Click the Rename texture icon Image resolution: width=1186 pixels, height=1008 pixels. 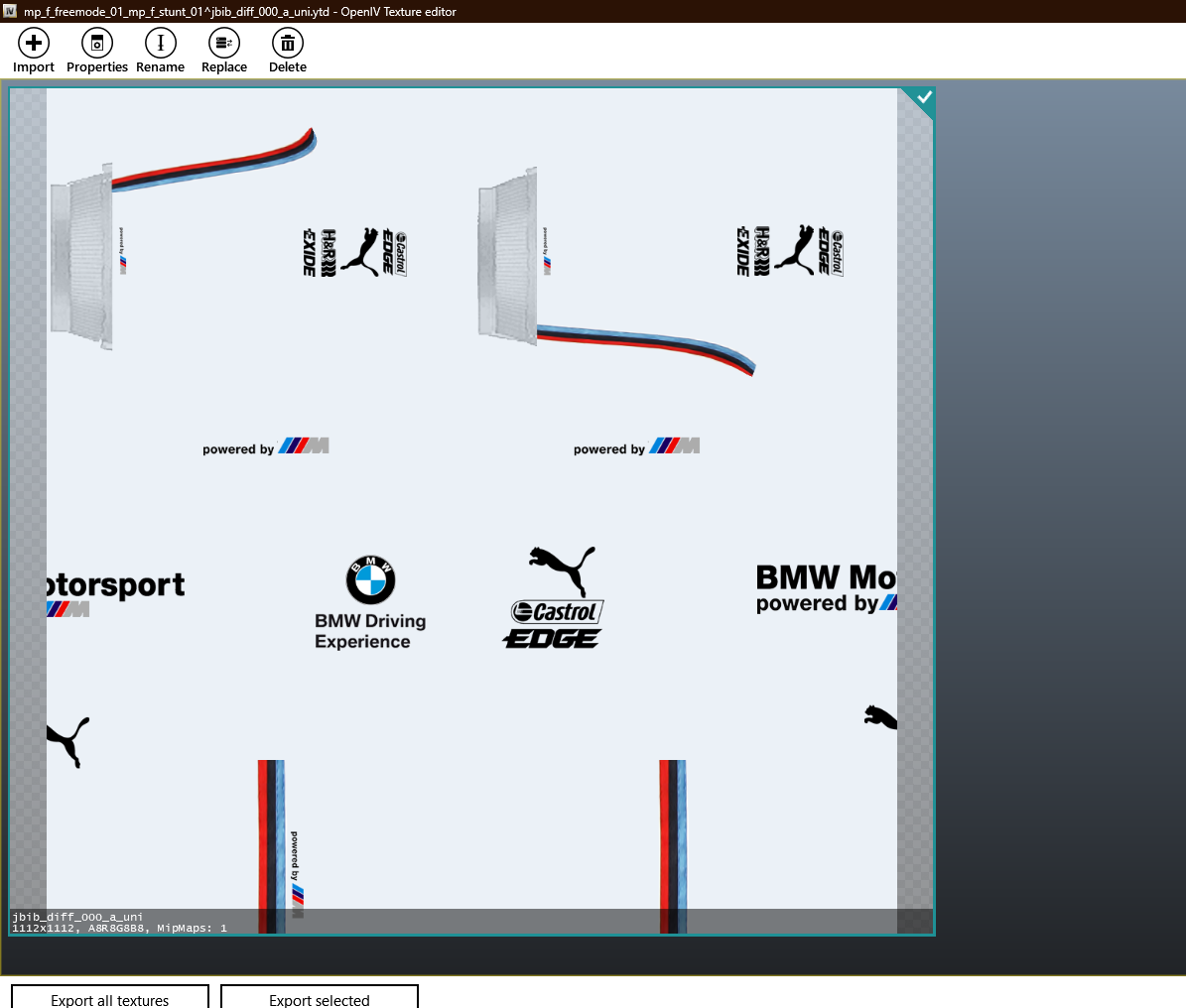coord(161,43)
